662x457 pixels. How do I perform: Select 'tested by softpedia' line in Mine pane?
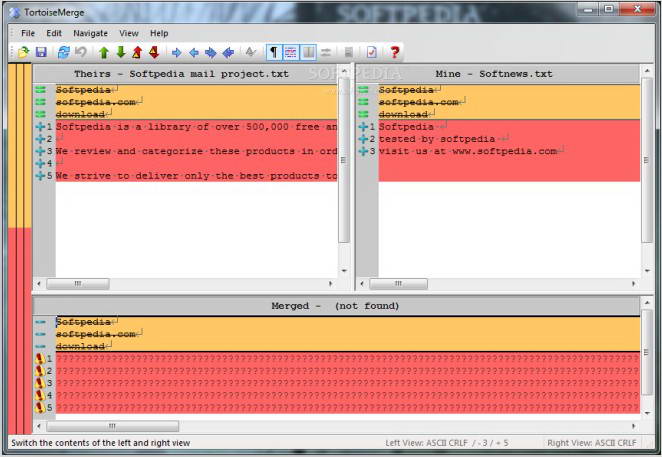tap(509, 139)
